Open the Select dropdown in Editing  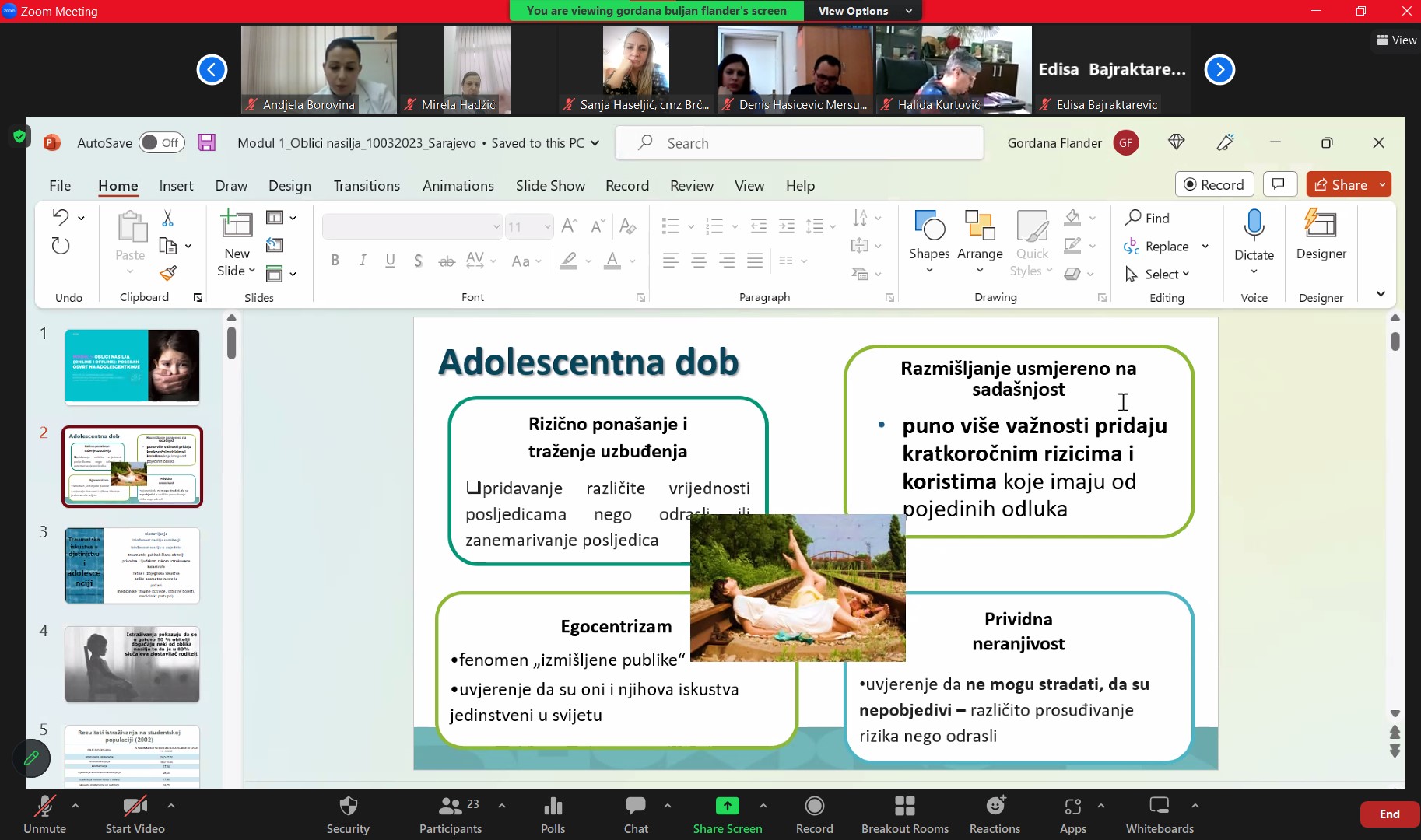[x=1166, y=274]
